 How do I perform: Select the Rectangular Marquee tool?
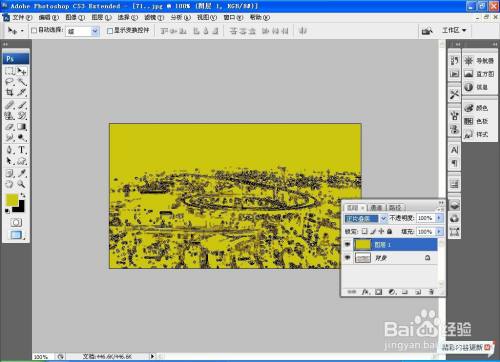coord(10,71)
